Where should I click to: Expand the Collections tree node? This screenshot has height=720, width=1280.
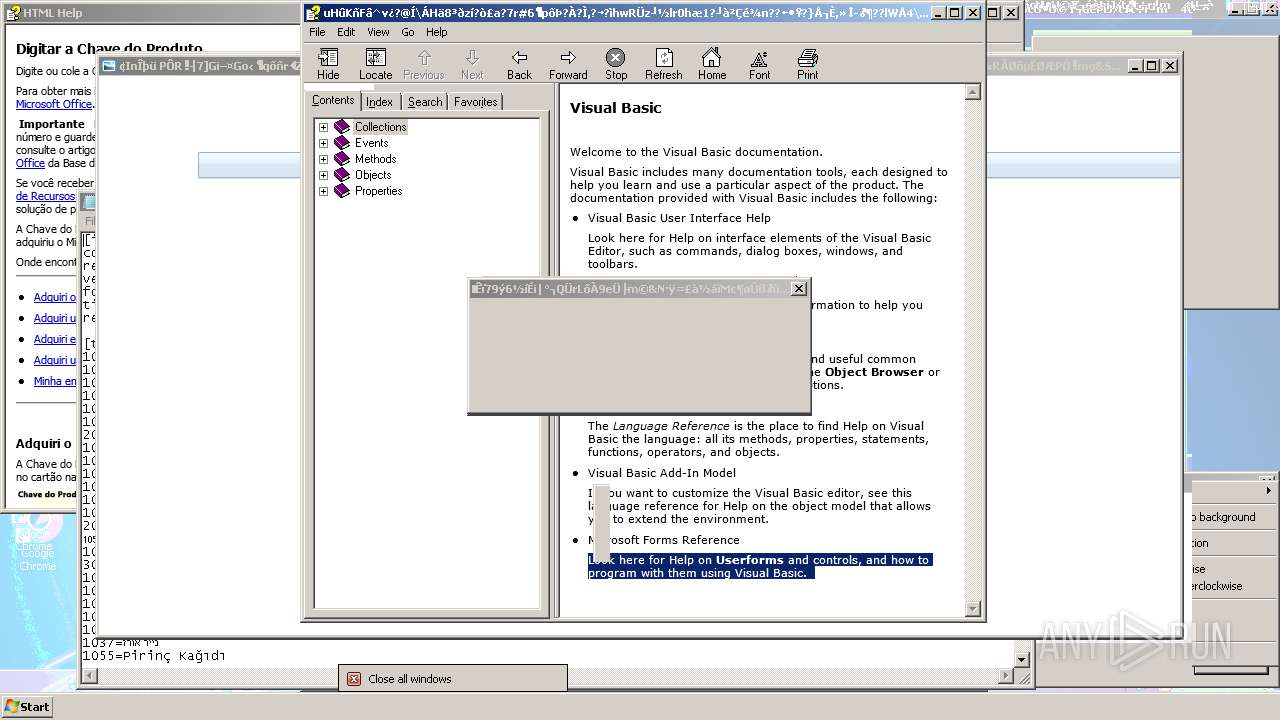click(323, 127)
